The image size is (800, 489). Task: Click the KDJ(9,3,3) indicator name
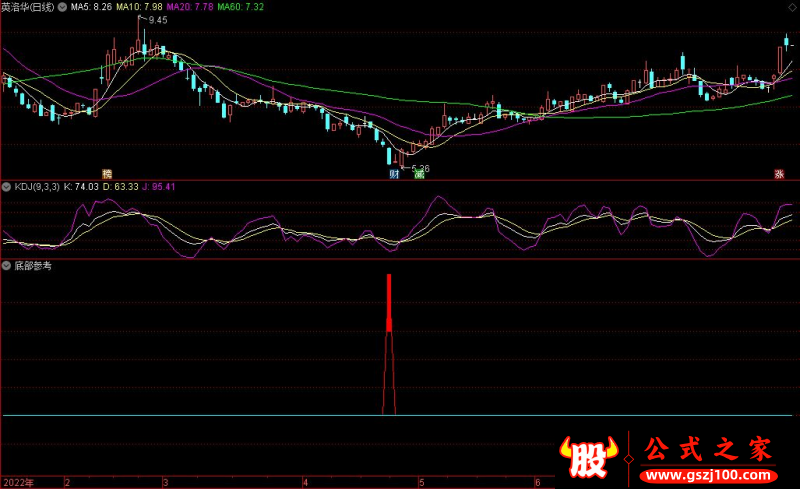37,187
